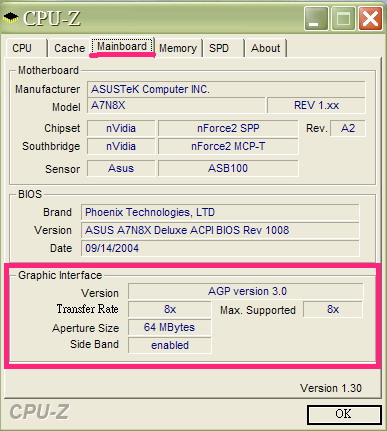Select the BIOS version ASUS A7N8X Deluxe field
387x431 pixels.
point(220,230)
